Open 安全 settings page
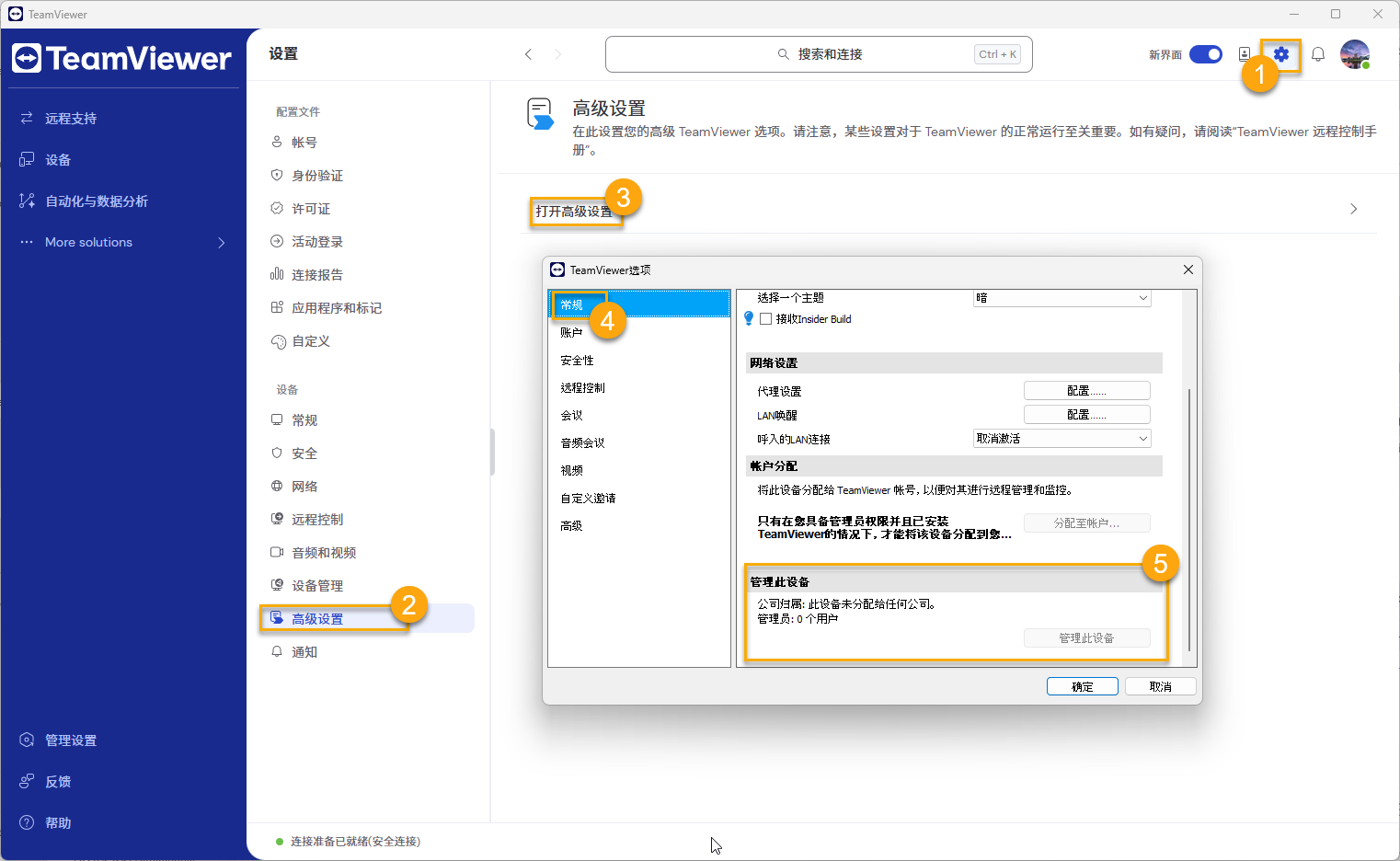The width and height of the screenshot is (1400, 861). [304, 453]
